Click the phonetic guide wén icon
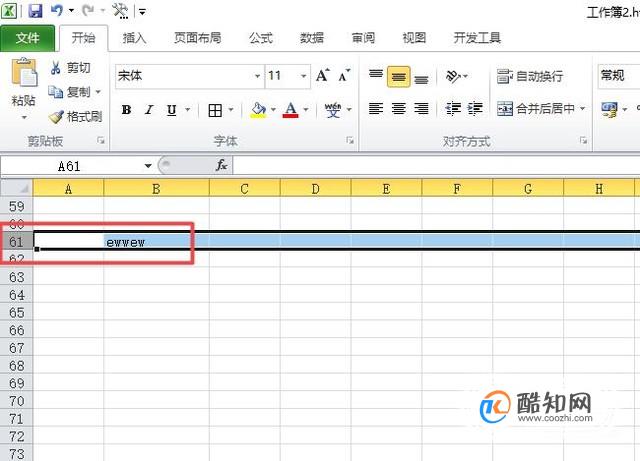 click(333, 109)
